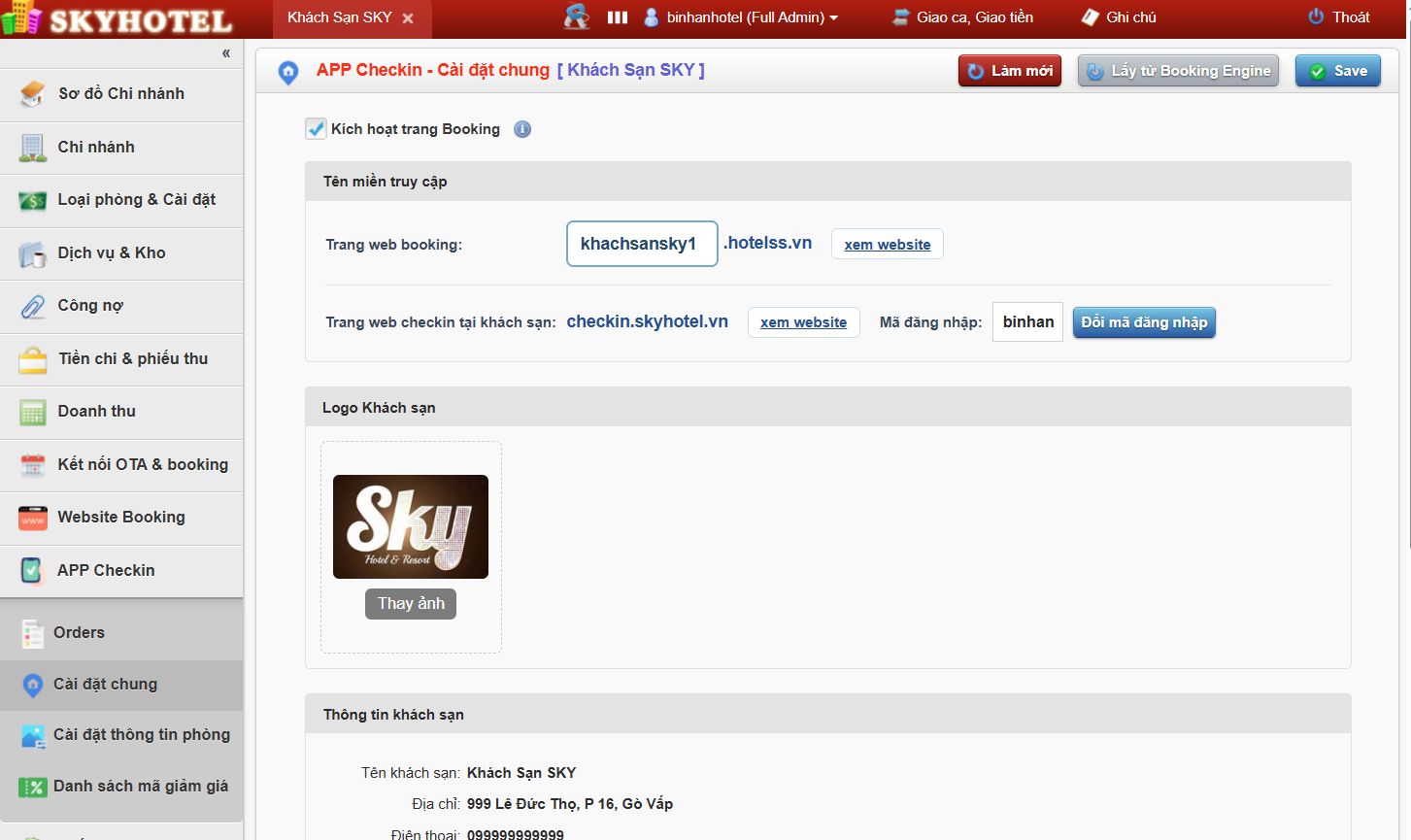Click xem website link for booking page
The width and height of the screenshot is (1411, 840).
click(x=888, y=245)
